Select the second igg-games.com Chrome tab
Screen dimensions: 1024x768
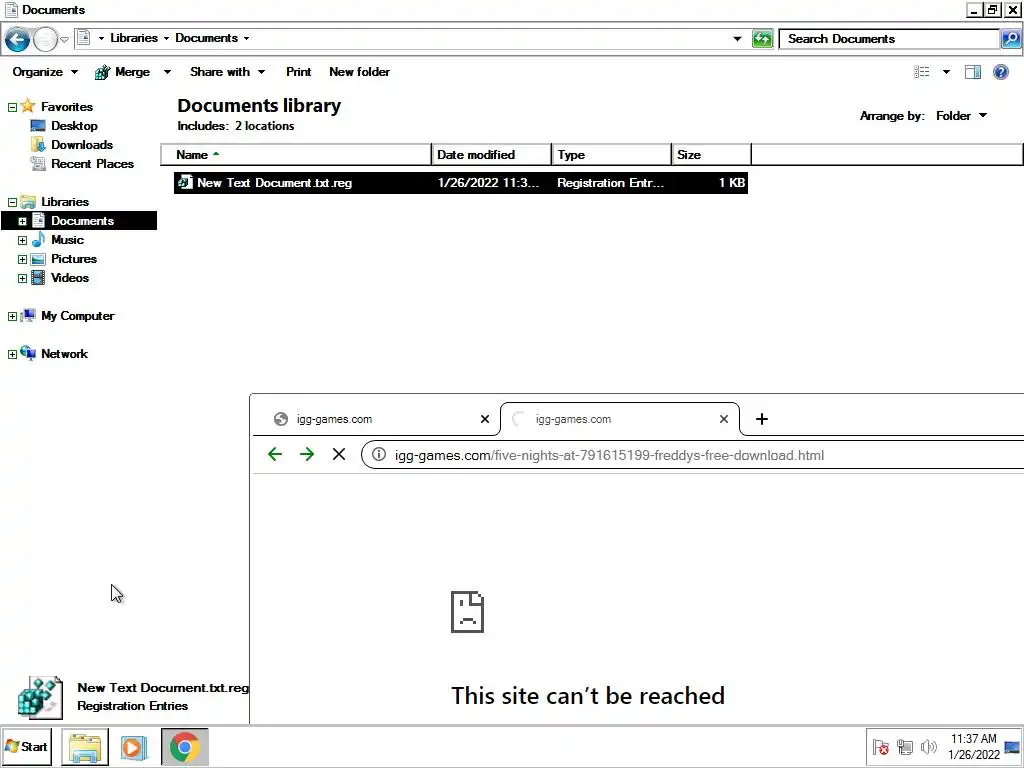tap(619, 419)
